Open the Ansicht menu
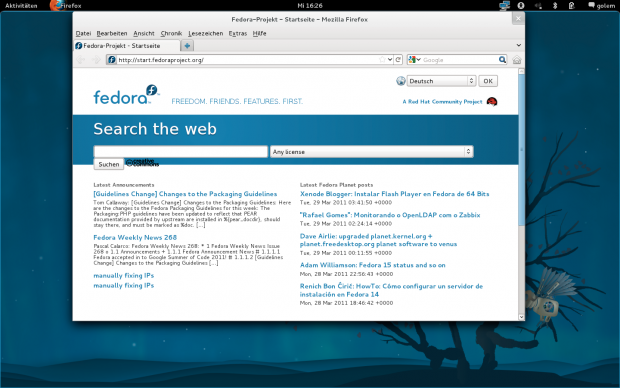Screen dimensions: 620x388 (144, 33)
